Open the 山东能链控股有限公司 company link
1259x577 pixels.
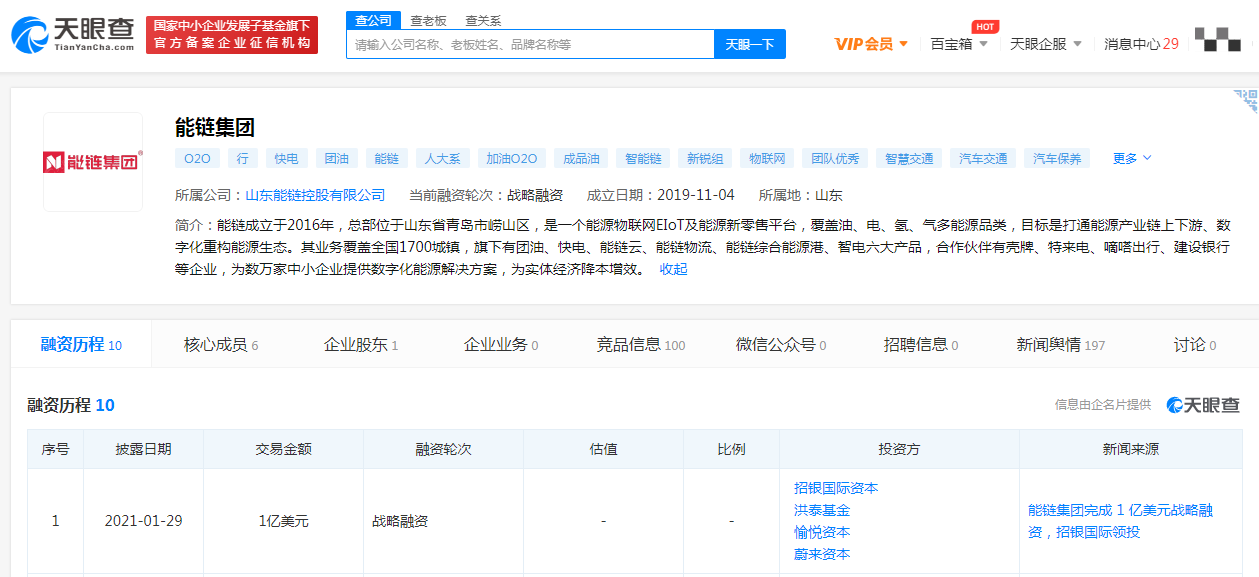pyautogui.click(x=315, y=195)
